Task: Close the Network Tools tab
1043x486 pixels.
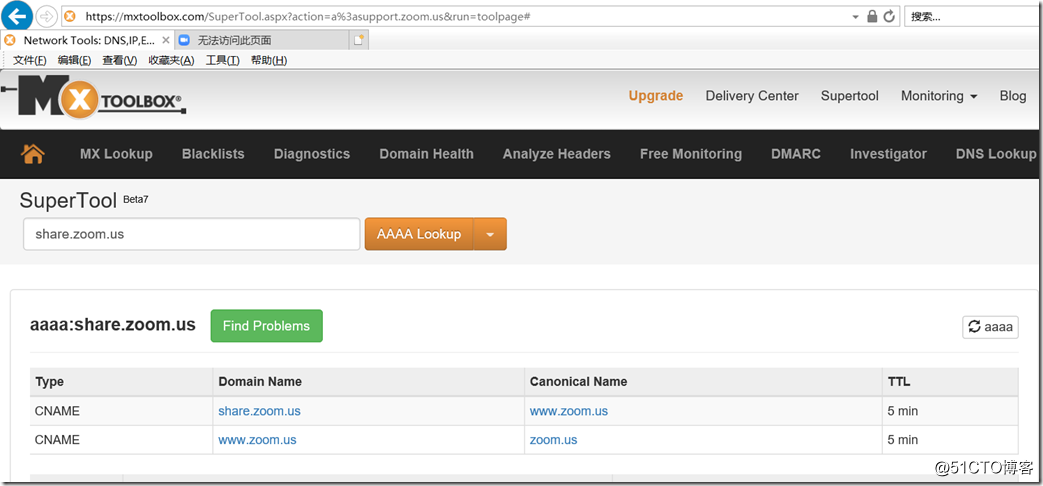Action: tap(166, 40)
